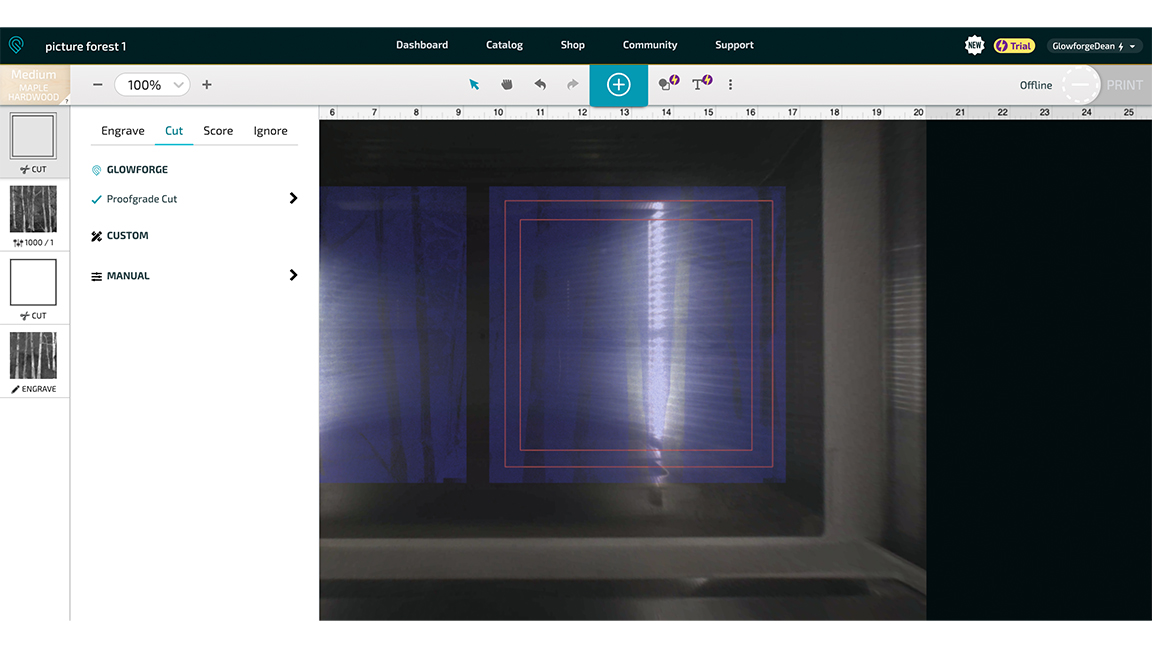1152x648 pixels.
Task: Undo the last action
Action: (x=540, y=84)
